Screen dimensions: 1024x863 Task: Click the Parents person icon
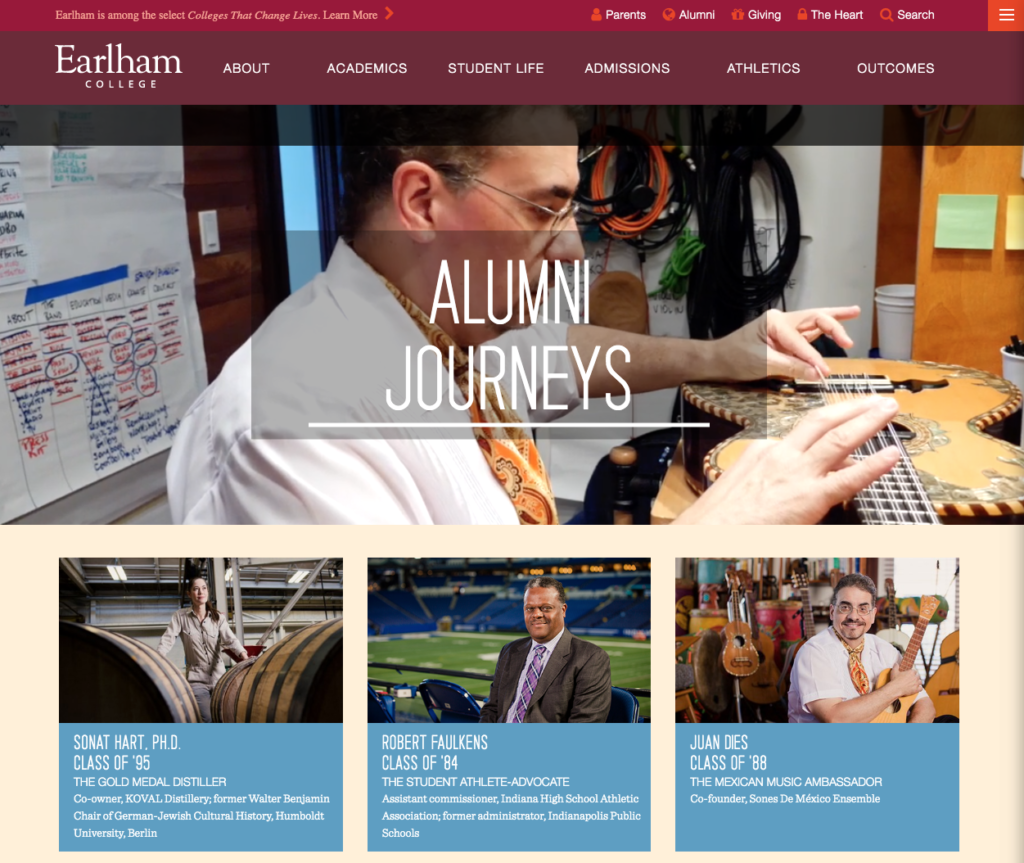tap(596, 14)
